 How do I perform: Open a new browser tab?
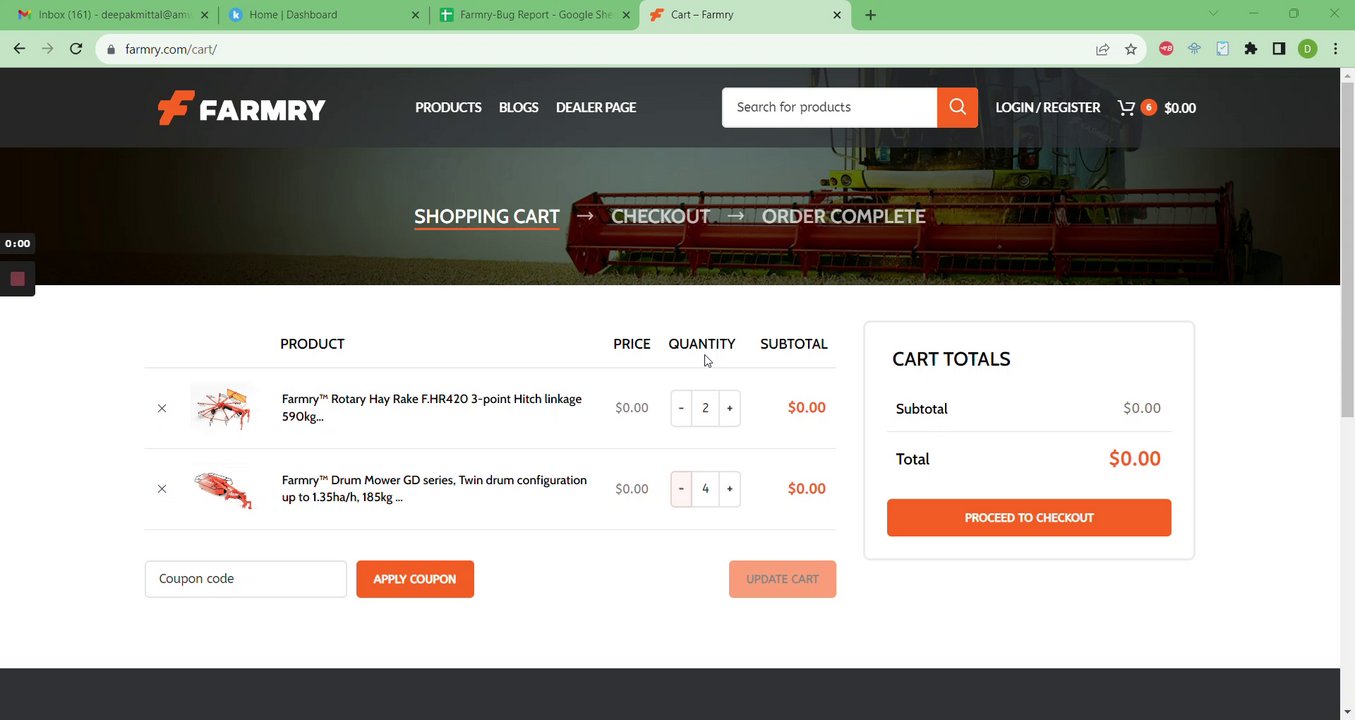click(x=870, y=15)
